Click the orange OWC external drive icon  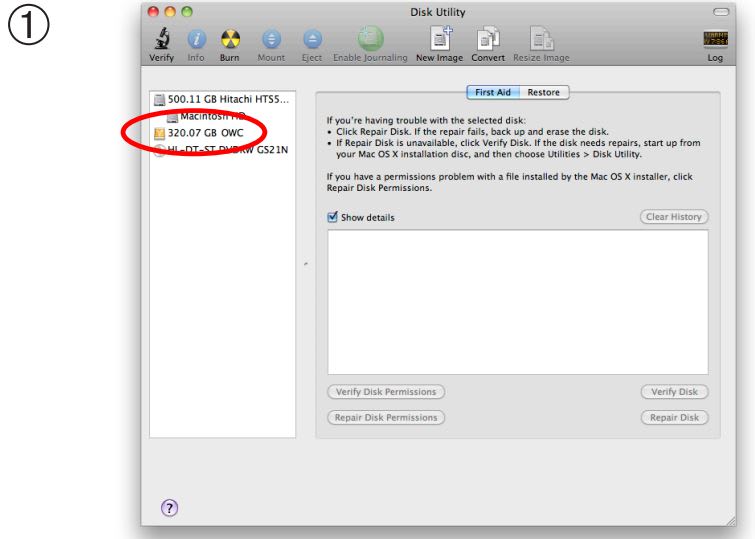[x=159, y=133]
